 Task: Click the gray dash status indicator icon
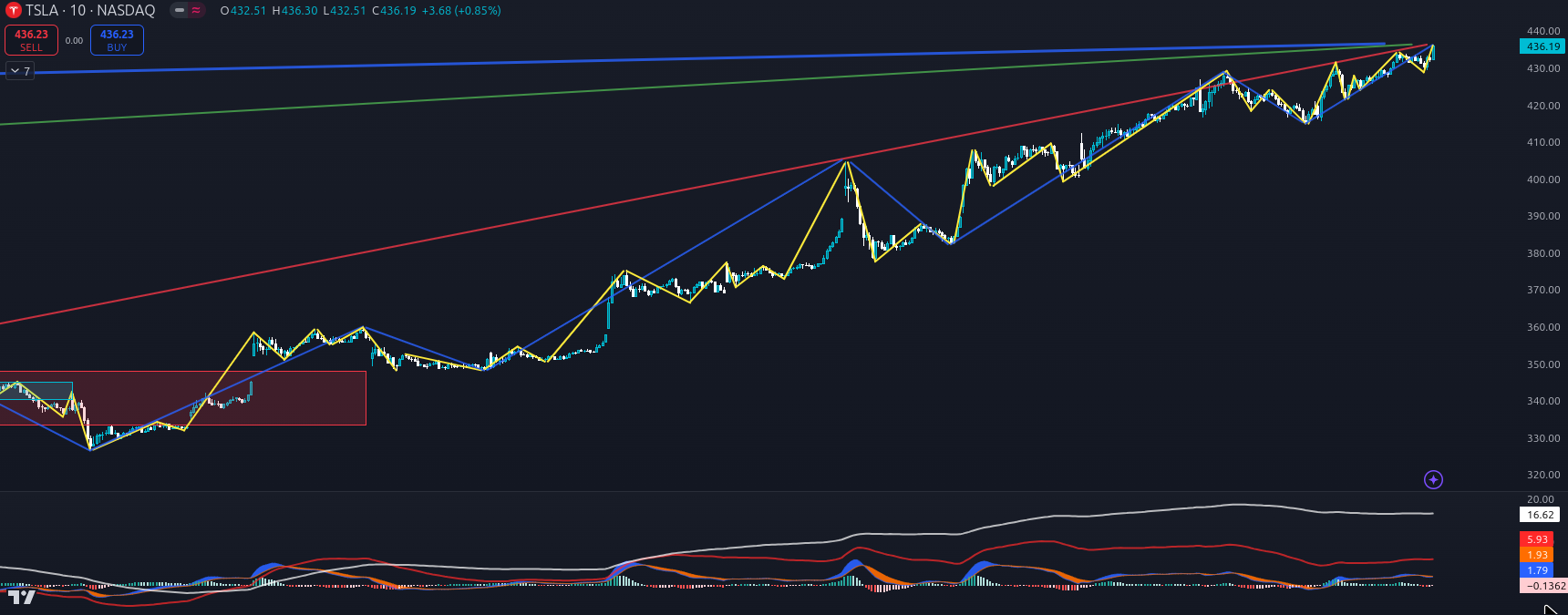click(180, 11)
